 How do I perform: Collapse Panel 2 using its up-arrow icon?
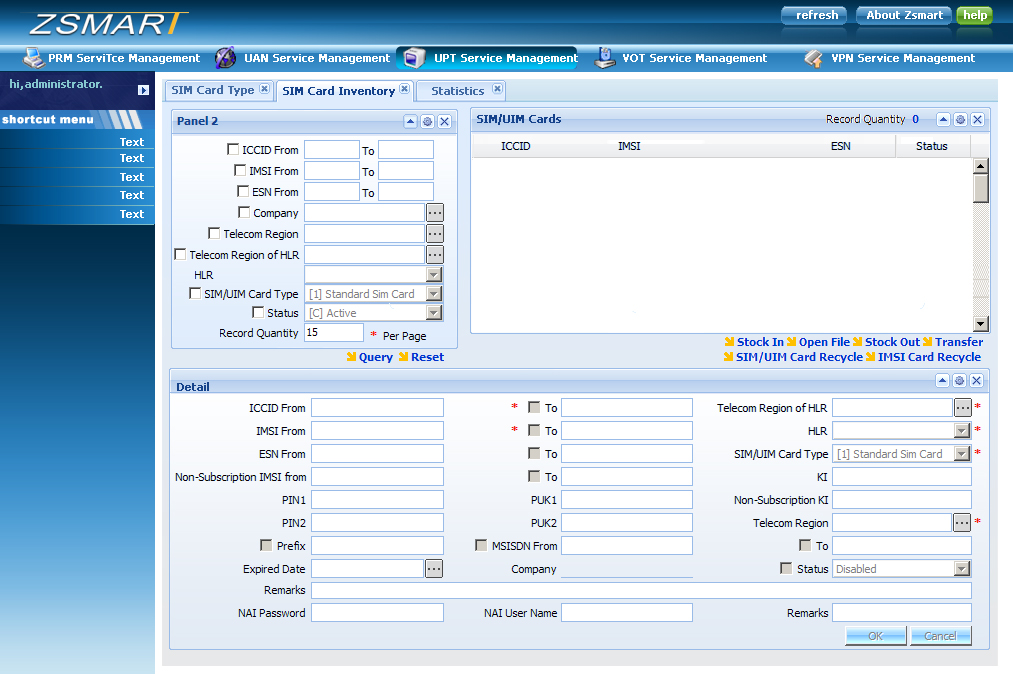coord(410,121)
